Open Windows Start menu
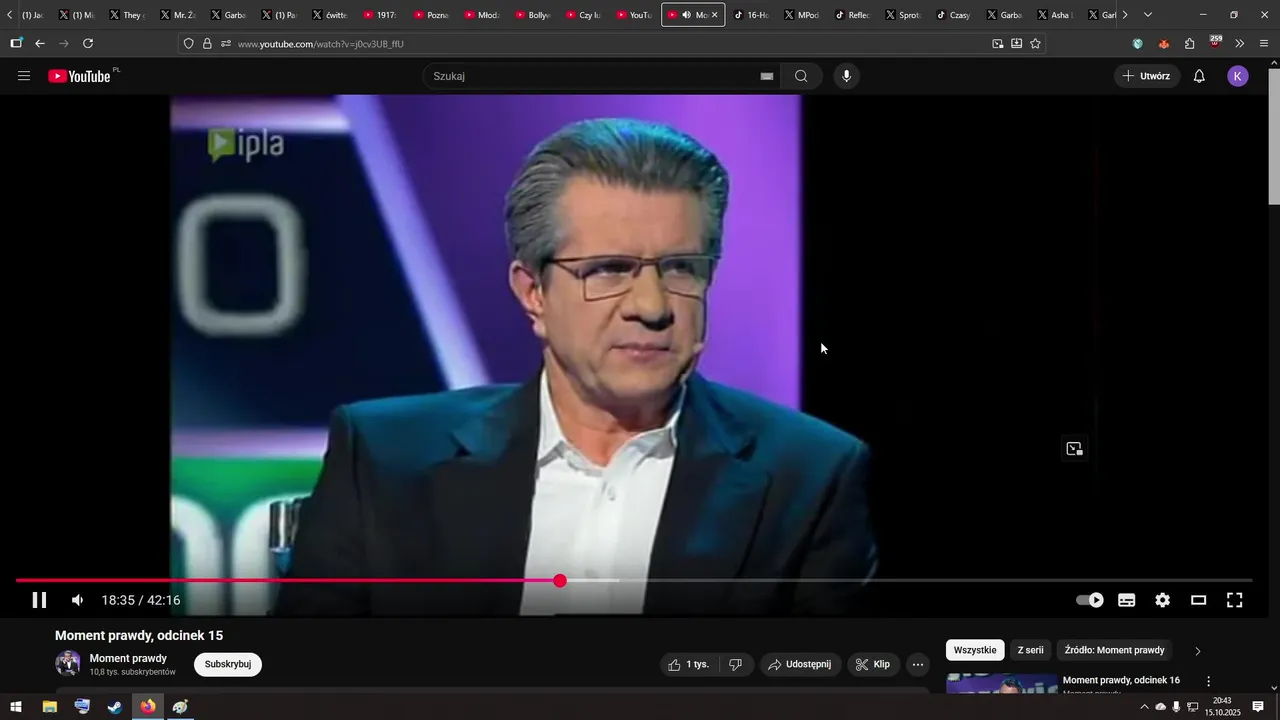 coord(16,707)
